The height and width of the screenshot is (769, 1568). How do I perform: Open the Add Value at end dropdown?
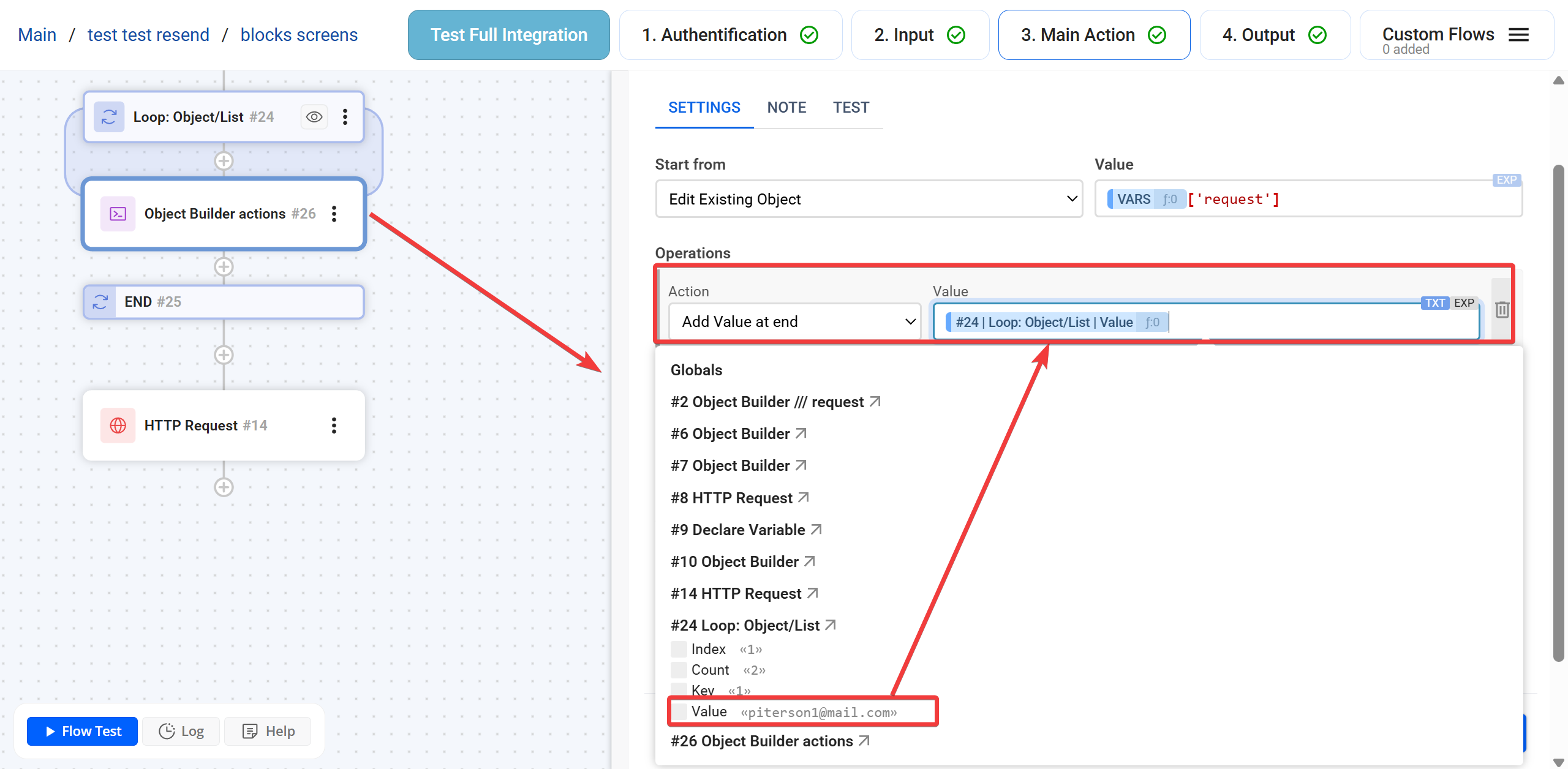click(x=794, y=321)
